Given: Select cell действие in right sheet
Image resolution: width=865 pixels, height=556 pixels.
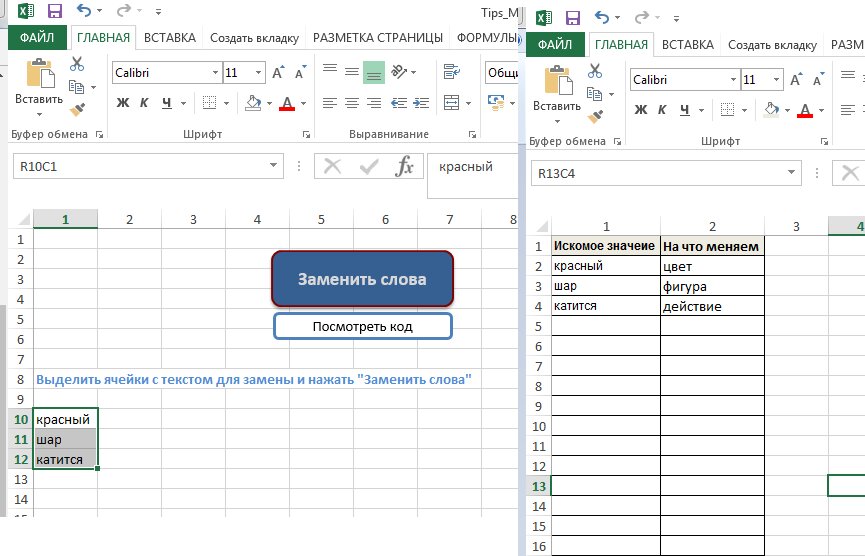Looking at the screenshot, I should (x=712, y=306).
